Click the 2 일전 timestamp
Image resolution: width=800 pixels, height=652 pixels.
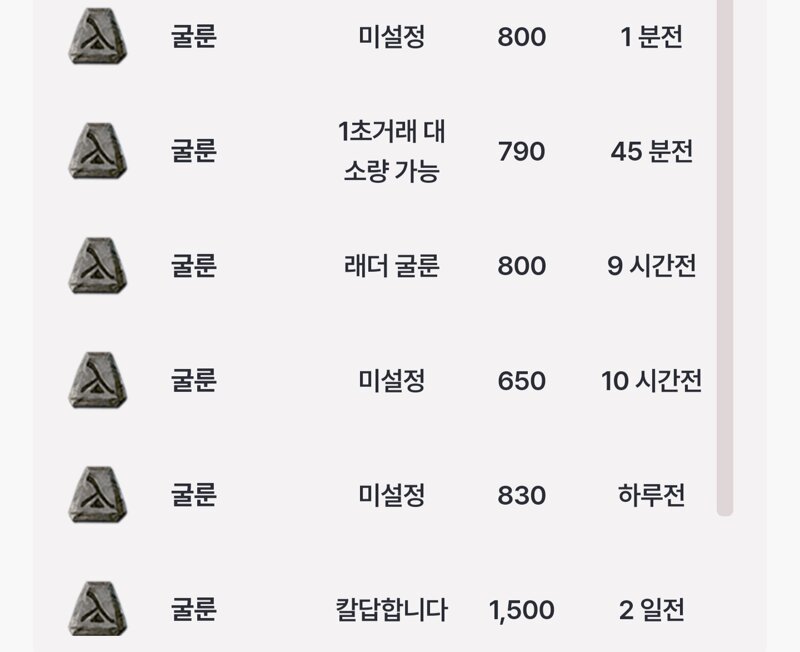point(652,610)
